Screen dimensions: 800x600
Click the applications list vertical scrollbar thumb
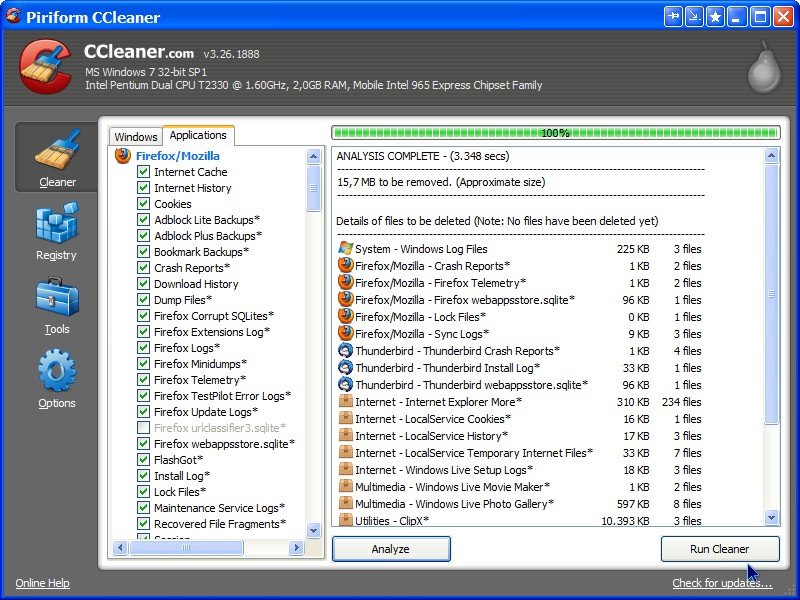coord(313,188)
